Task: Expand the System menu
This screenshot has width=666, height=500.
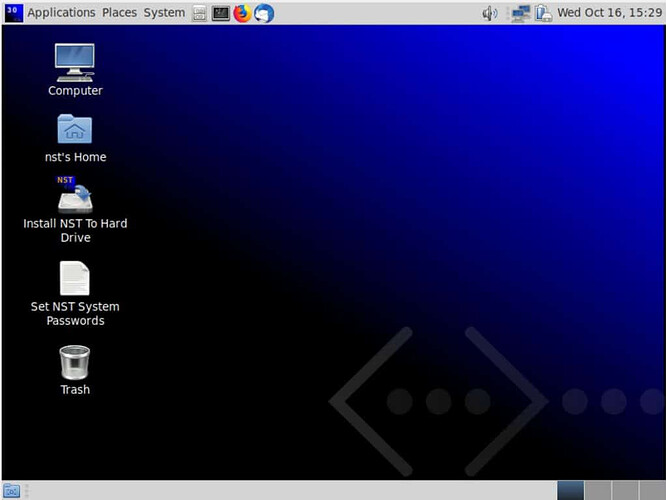Action: point(164,13)
